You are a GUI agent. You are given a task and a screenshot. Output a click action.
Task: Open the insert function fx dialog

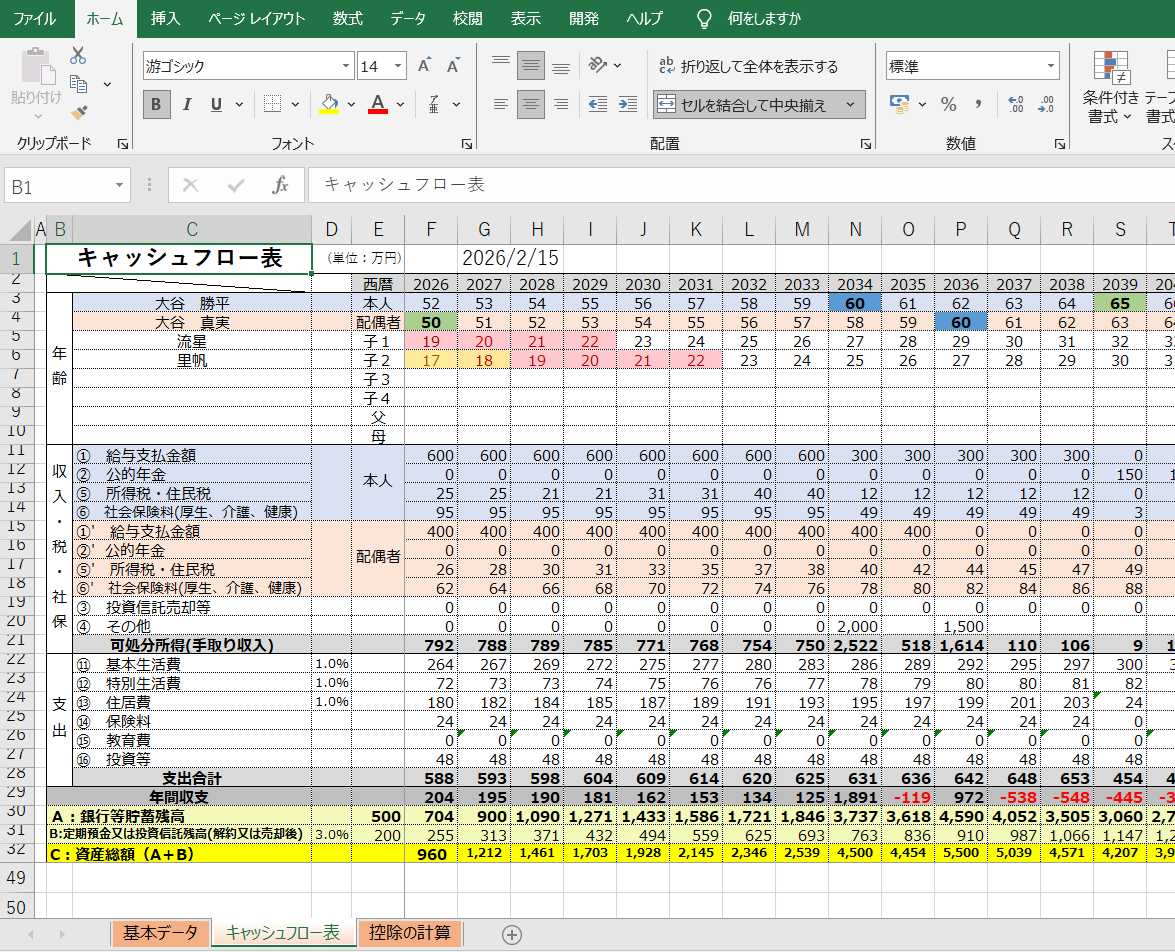click(x=281, y=186)
